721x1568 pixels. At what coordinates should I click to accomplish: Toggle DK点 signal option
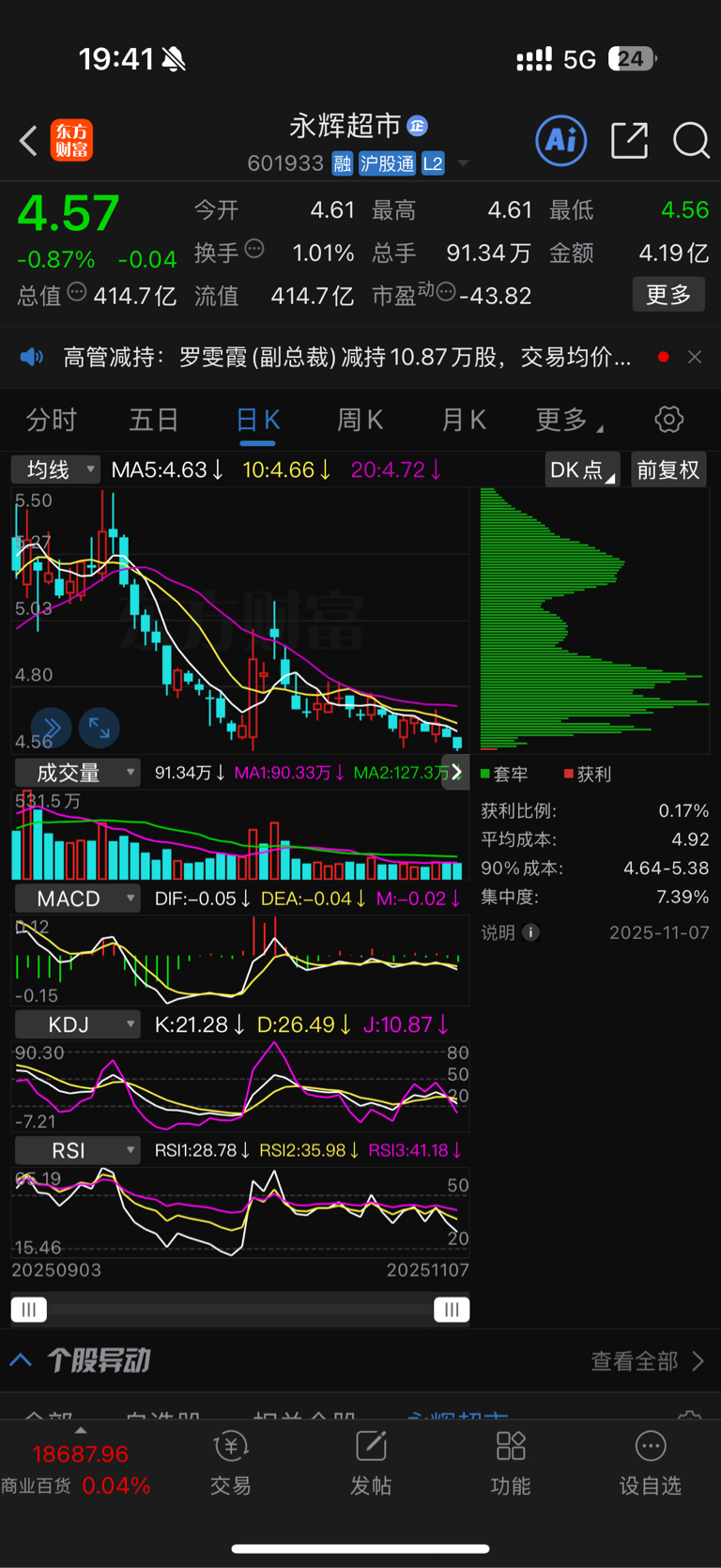pyautogui.click(x=582, y=469)
